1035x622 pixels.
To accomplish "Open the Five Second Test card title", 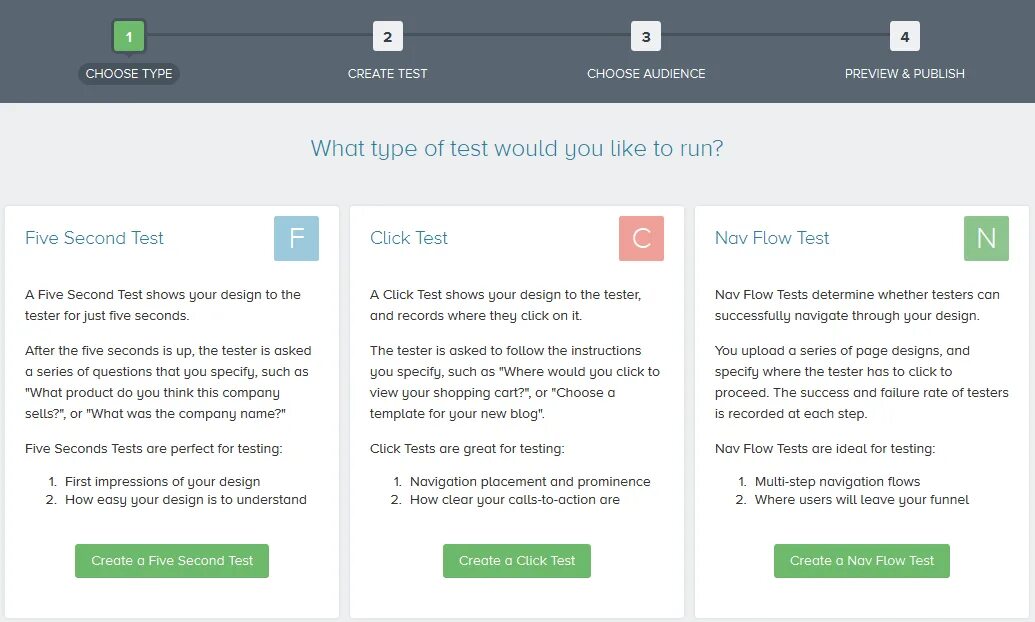I will [x=94, y=238].
